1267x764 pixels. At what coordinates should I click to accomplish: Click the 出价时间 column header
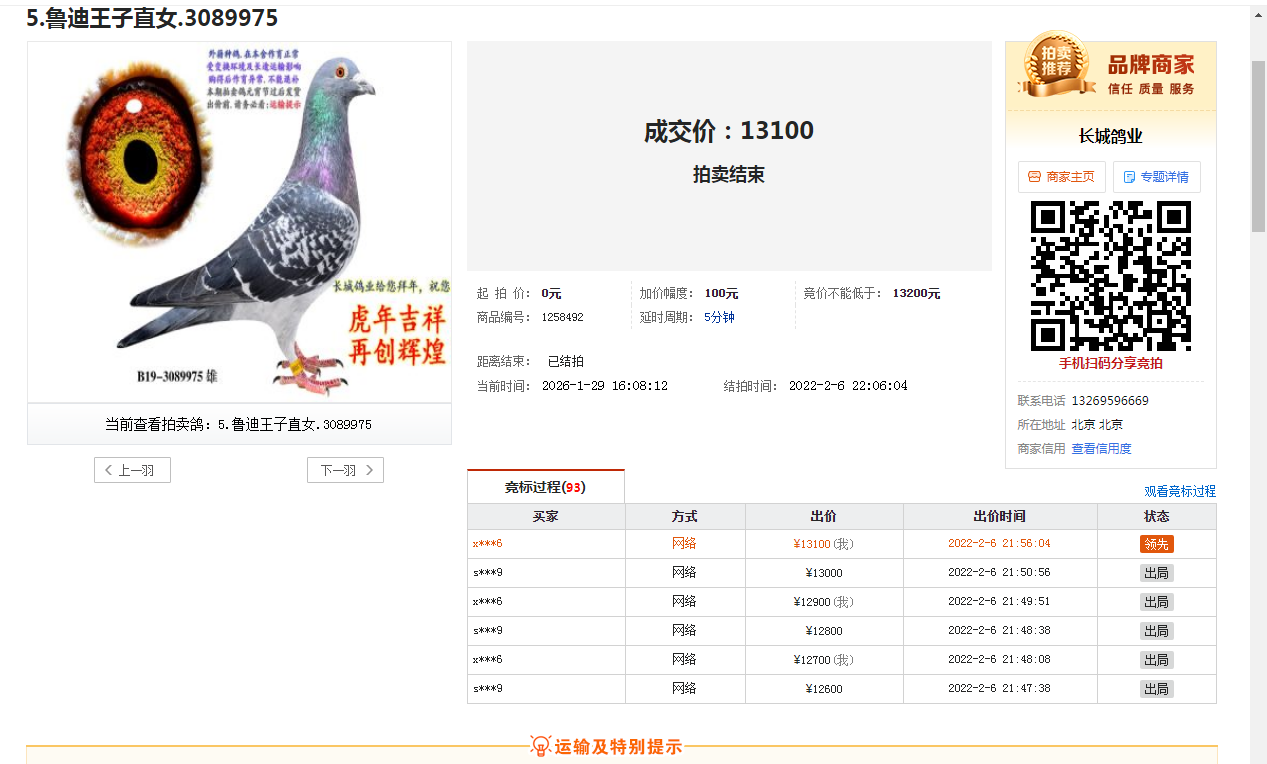click(x=999, y=517)
